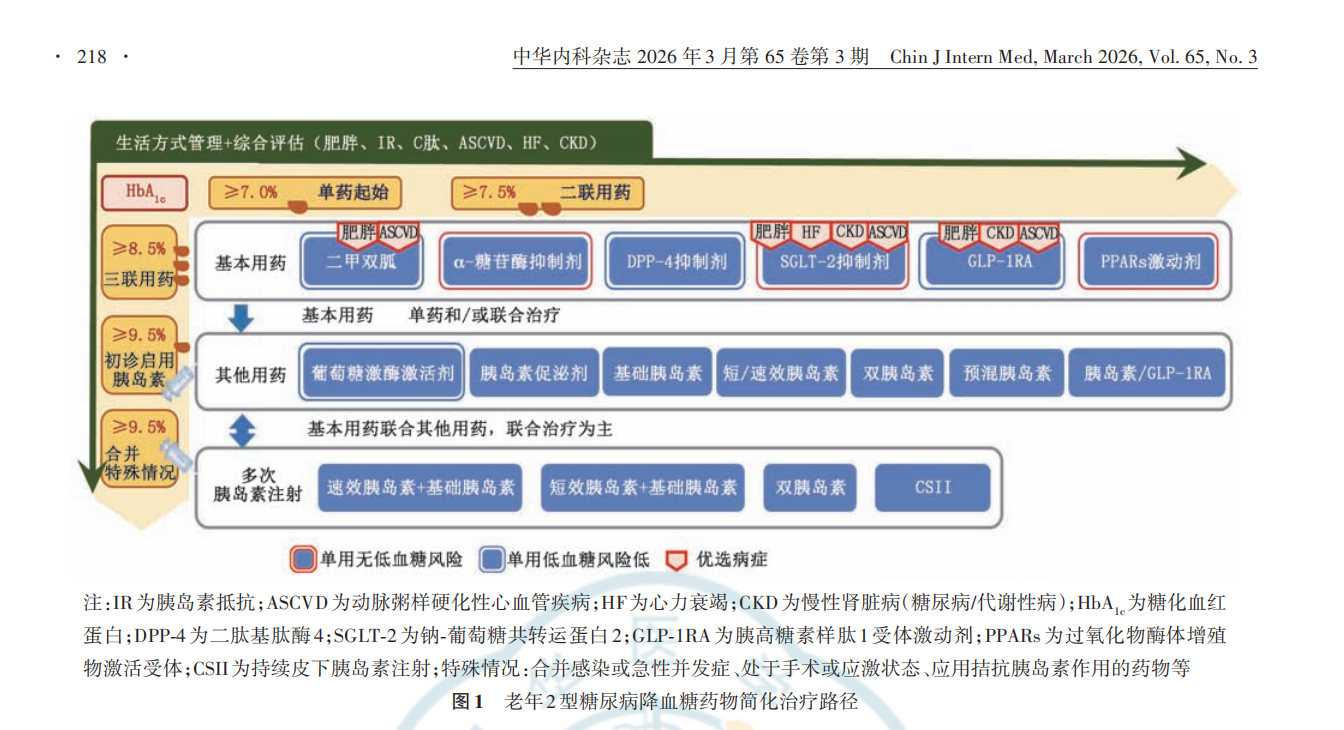Click the green arrowhead at the top right
The image size is (1344, 730).
point(1190,163)
